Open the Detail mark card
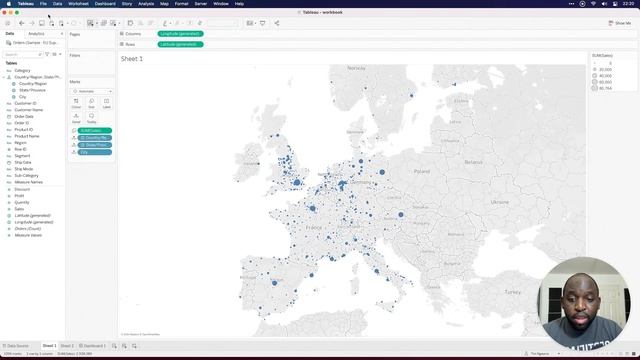Image resolution: width=640 pixels, height=360 pixels. coord(76,118)
